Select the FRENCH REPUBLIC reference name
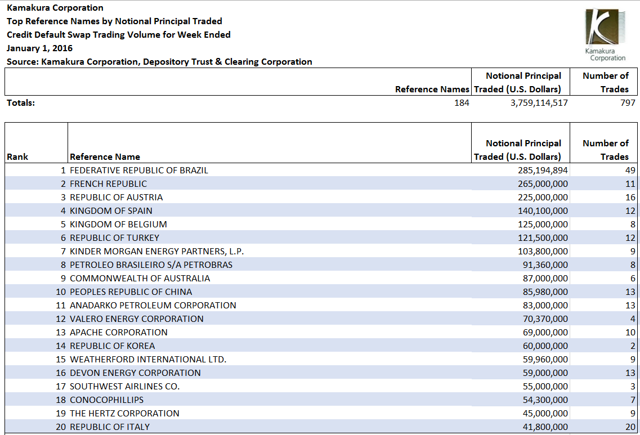The height and width of the screenshot is (435, 640). pos(108,184)
